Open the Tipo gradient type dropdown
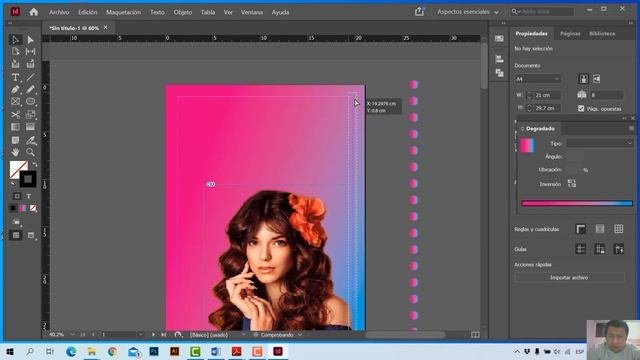This screenshot has width=640, height=360. (x=599, y=143)
